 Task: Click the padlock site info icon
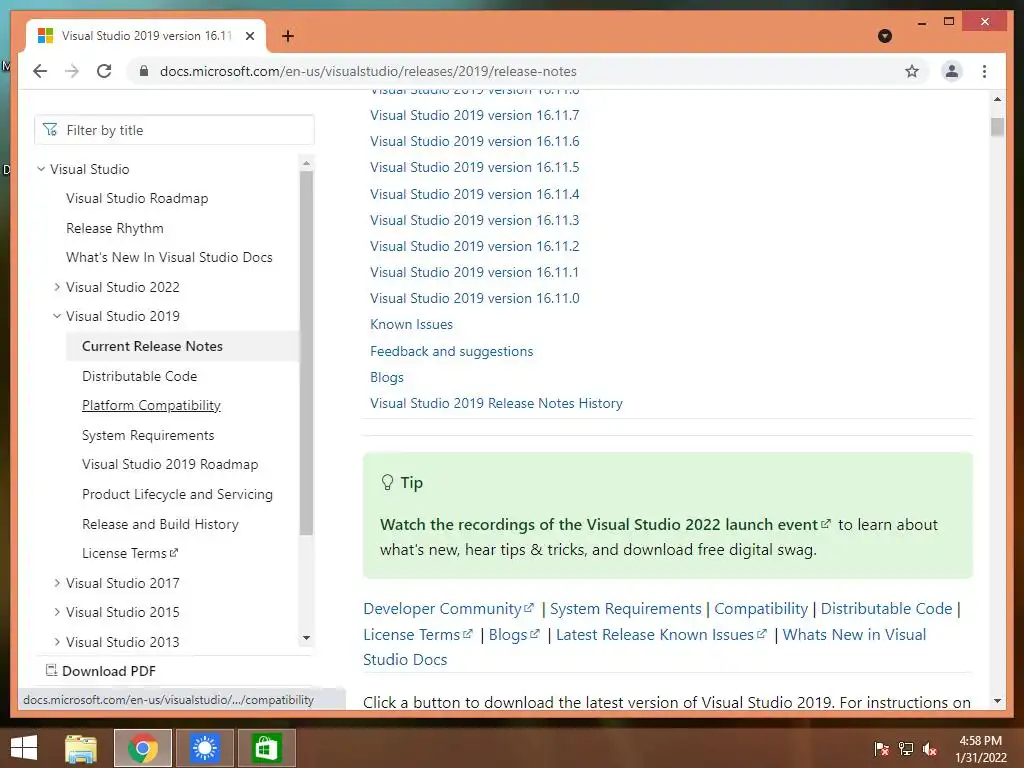(x=144, y=71)
